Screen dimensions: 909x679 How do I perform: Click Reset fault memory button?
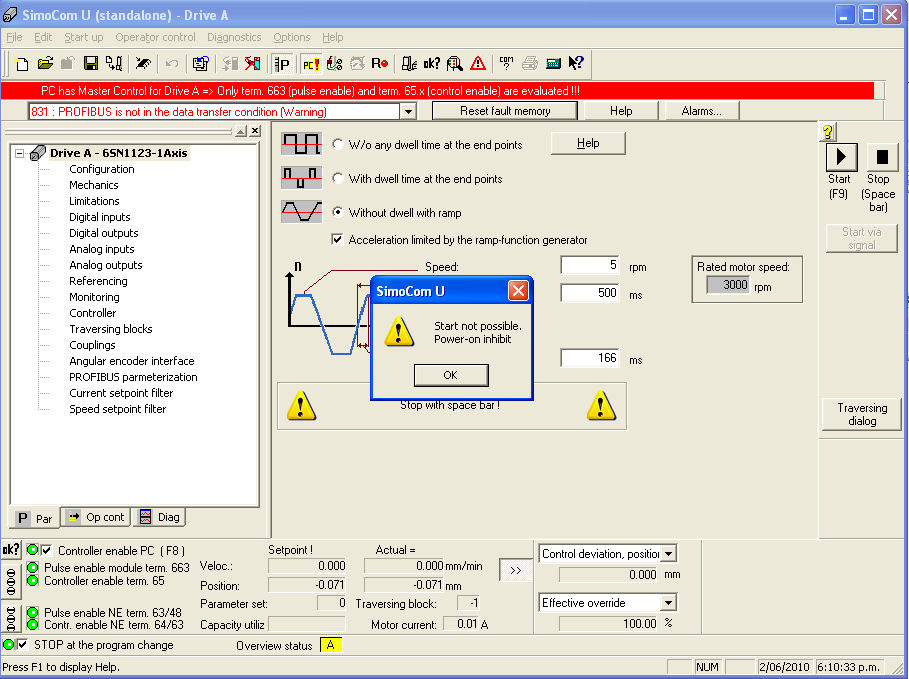(505, 111)
